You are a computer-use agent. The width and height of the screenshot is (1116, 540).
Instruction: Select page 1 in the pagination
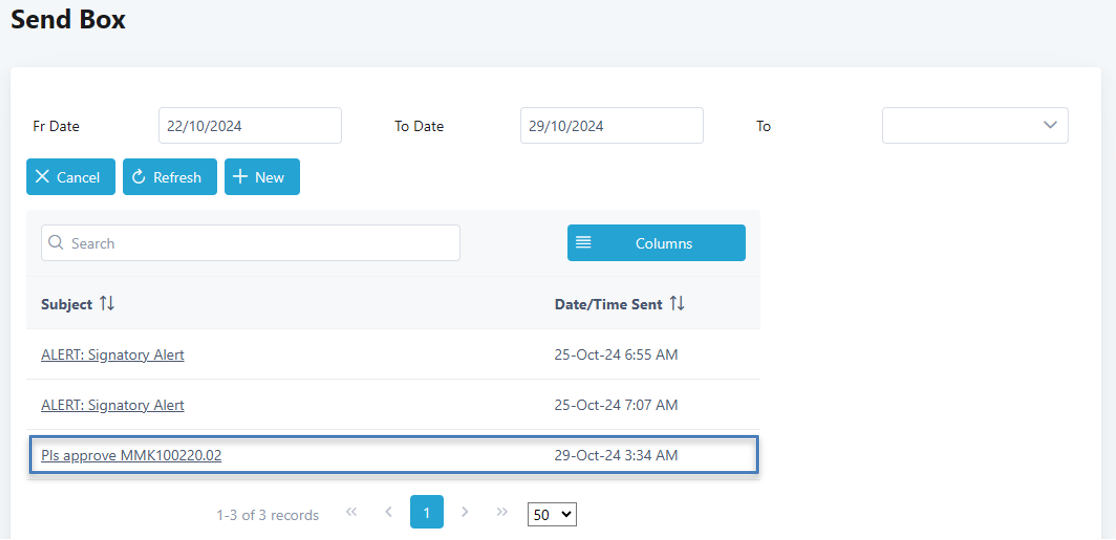coord(426,512)
